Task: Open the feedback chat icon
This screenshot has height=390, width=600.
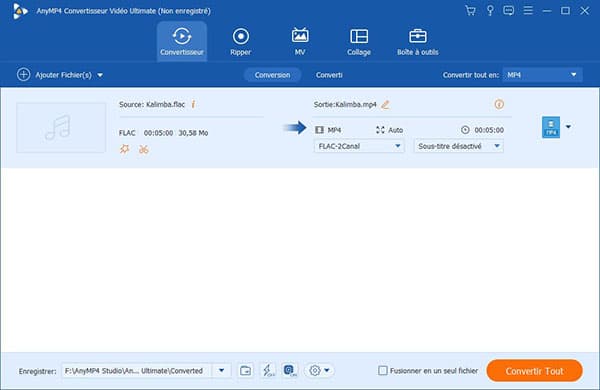Action: pyautogui.click(x=509, y=11)
